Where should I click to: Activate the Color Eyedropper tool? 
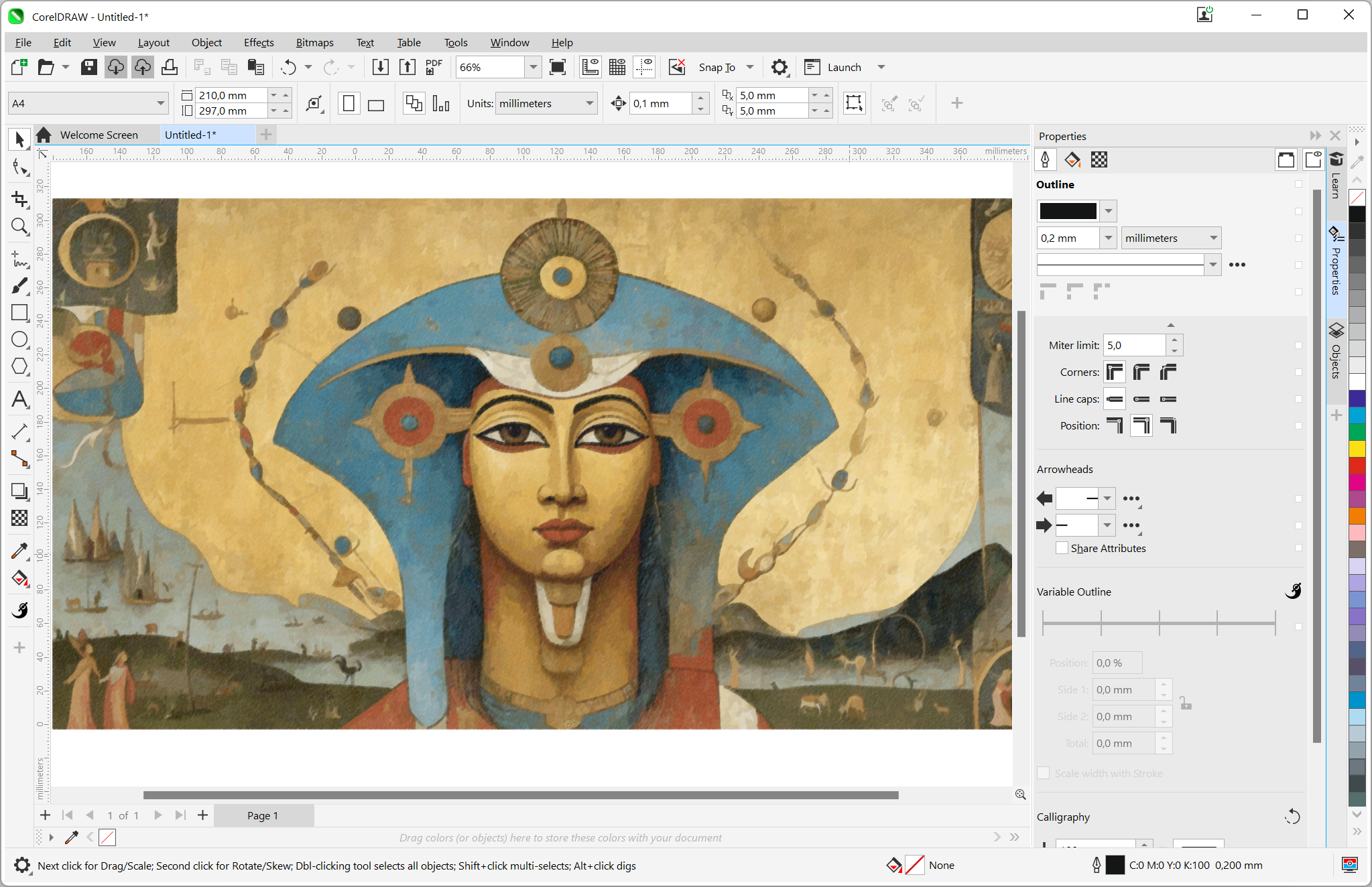[19, 551]
